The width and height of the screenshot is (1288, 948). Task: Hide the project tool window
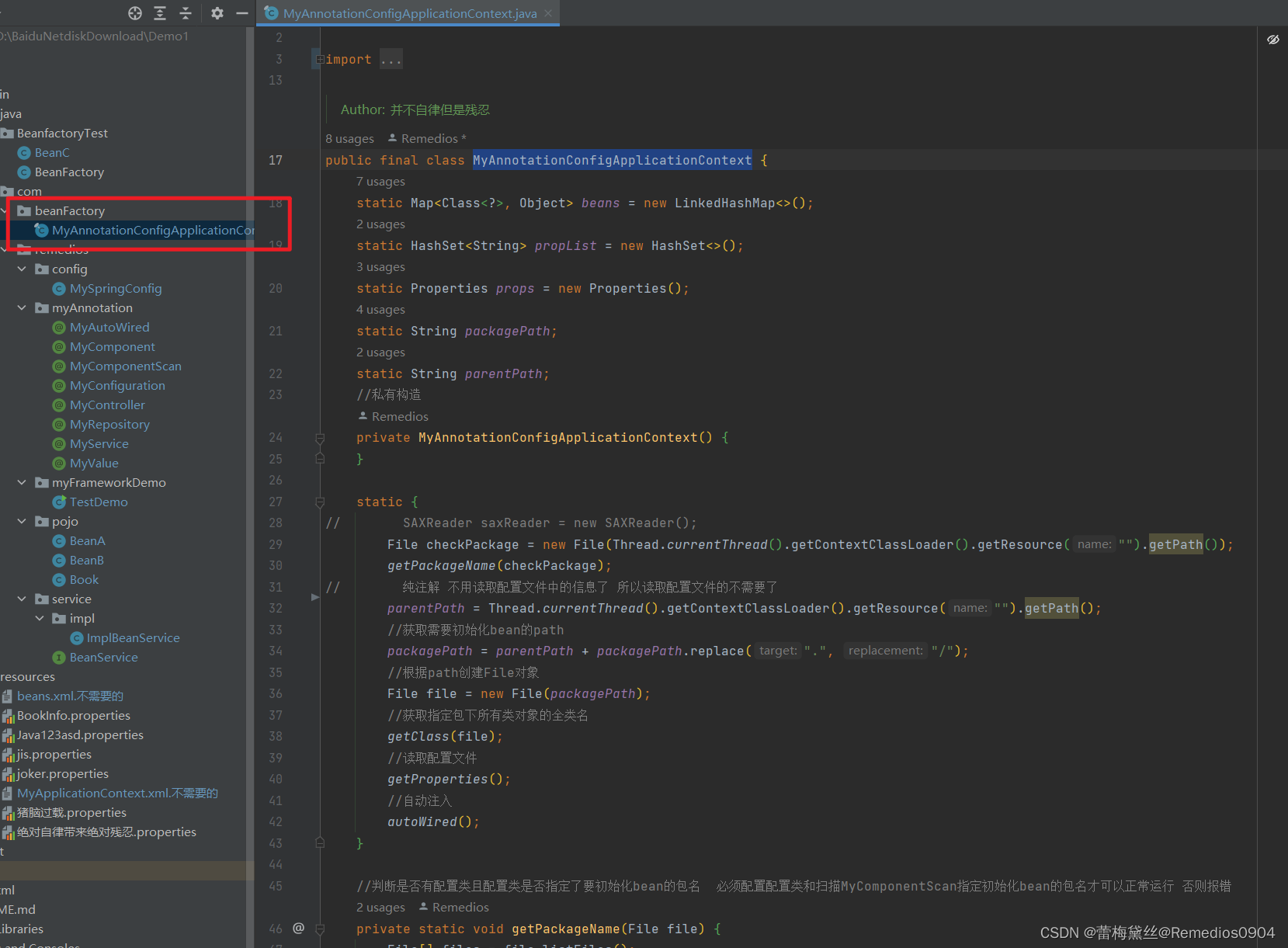(242, 13)
